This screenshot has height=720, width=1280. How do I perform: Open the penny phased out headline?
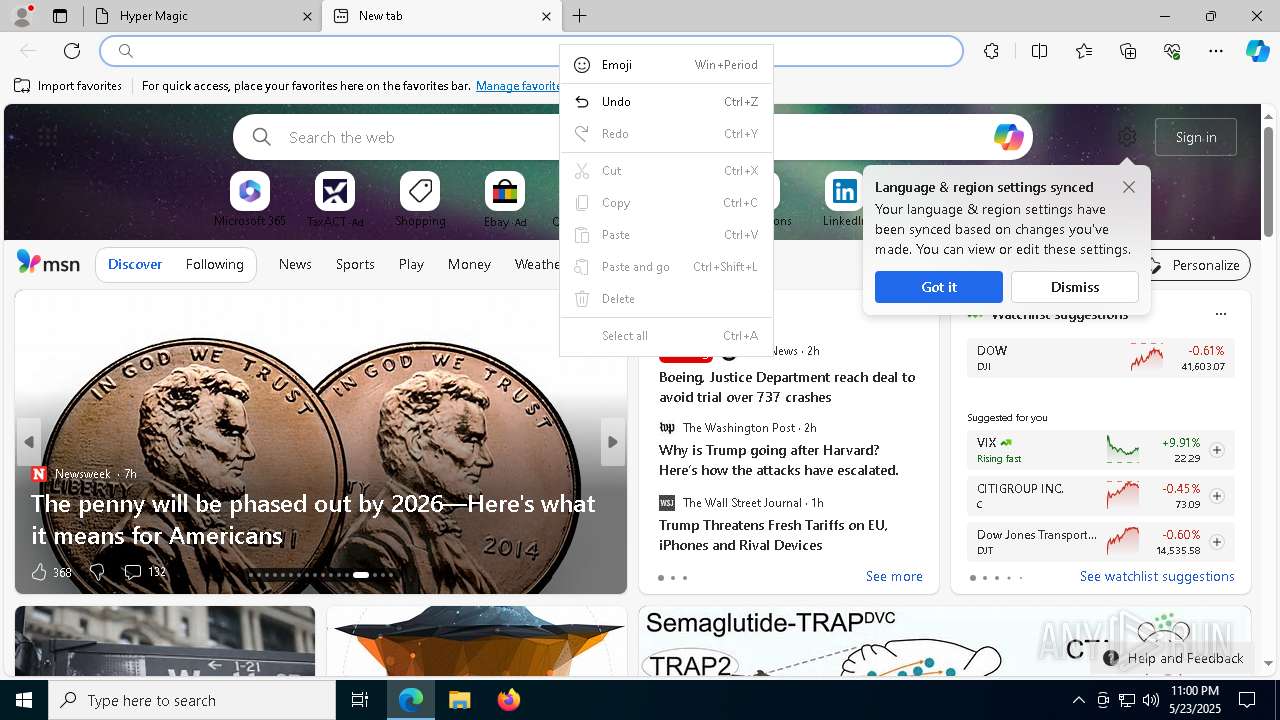pyautogui.click(x=313, y=519)
